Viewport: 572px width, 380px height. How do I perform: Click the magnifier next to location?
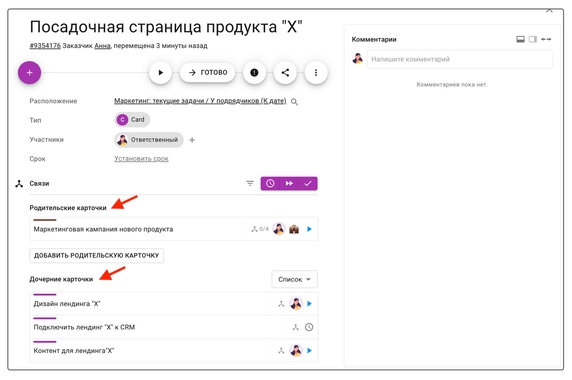pos(294,102)
